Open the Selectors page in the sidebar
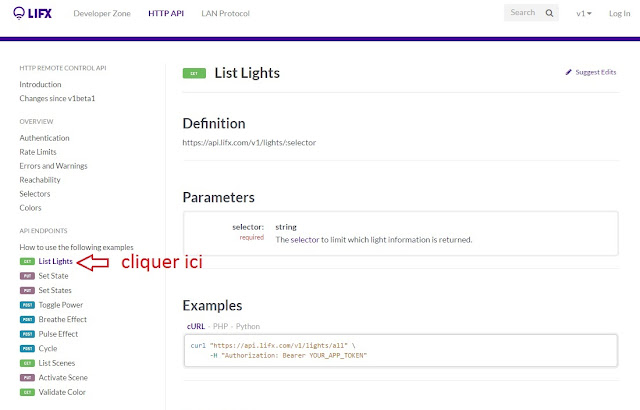The height and width of the screenshot is (410, 640). 35,194
